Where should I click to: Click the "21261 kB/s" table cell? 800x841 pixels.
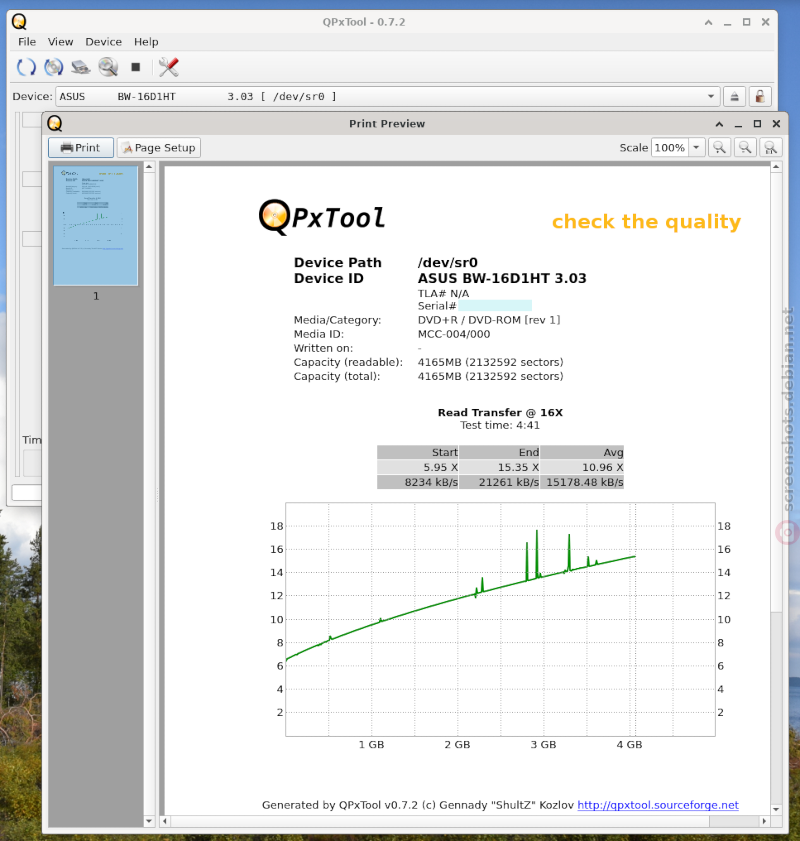point(499,482)
